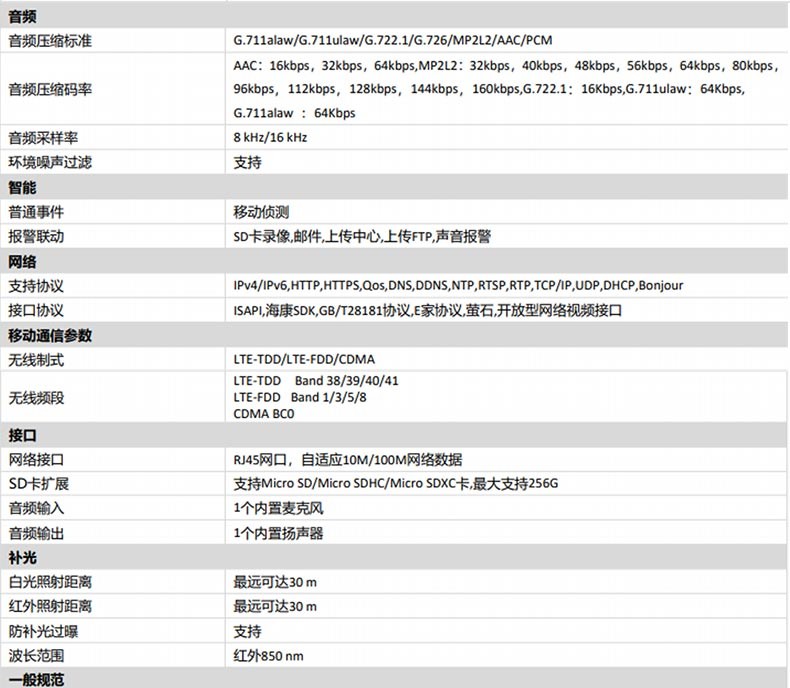Click the 智能 section header

(22, 188)
